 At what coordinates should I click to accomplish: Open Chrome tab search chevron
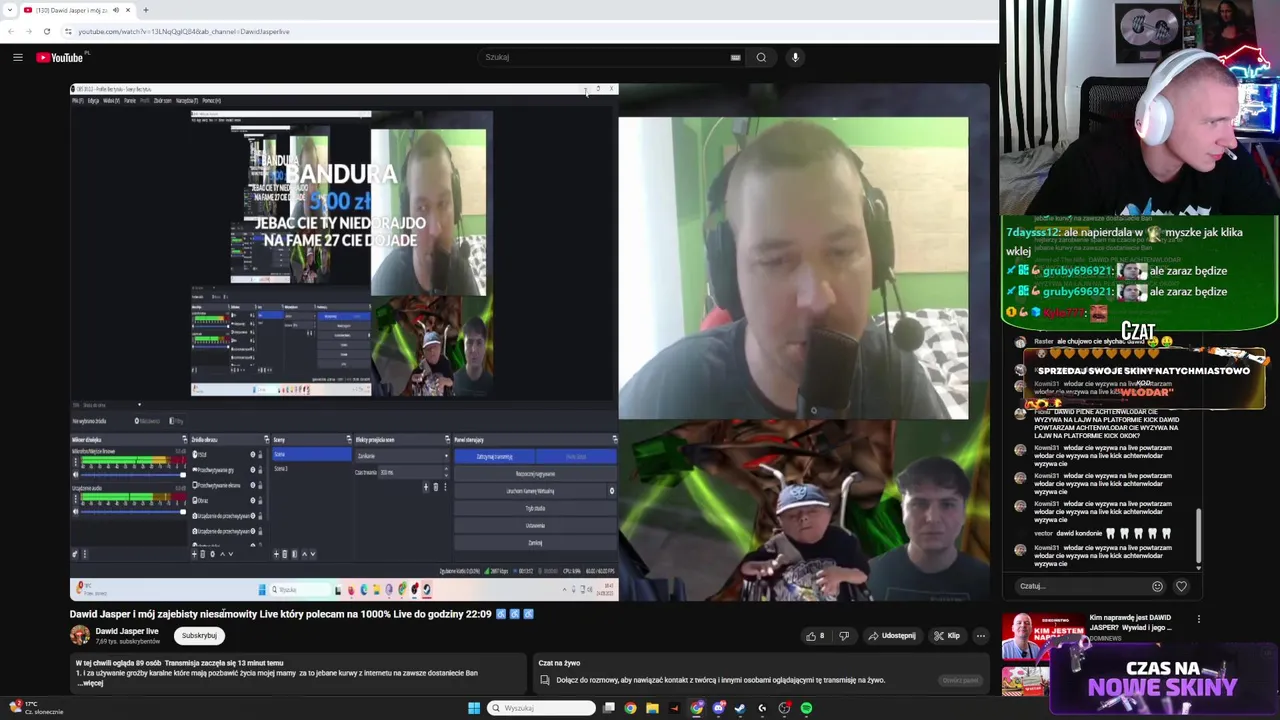coord(10,10)
